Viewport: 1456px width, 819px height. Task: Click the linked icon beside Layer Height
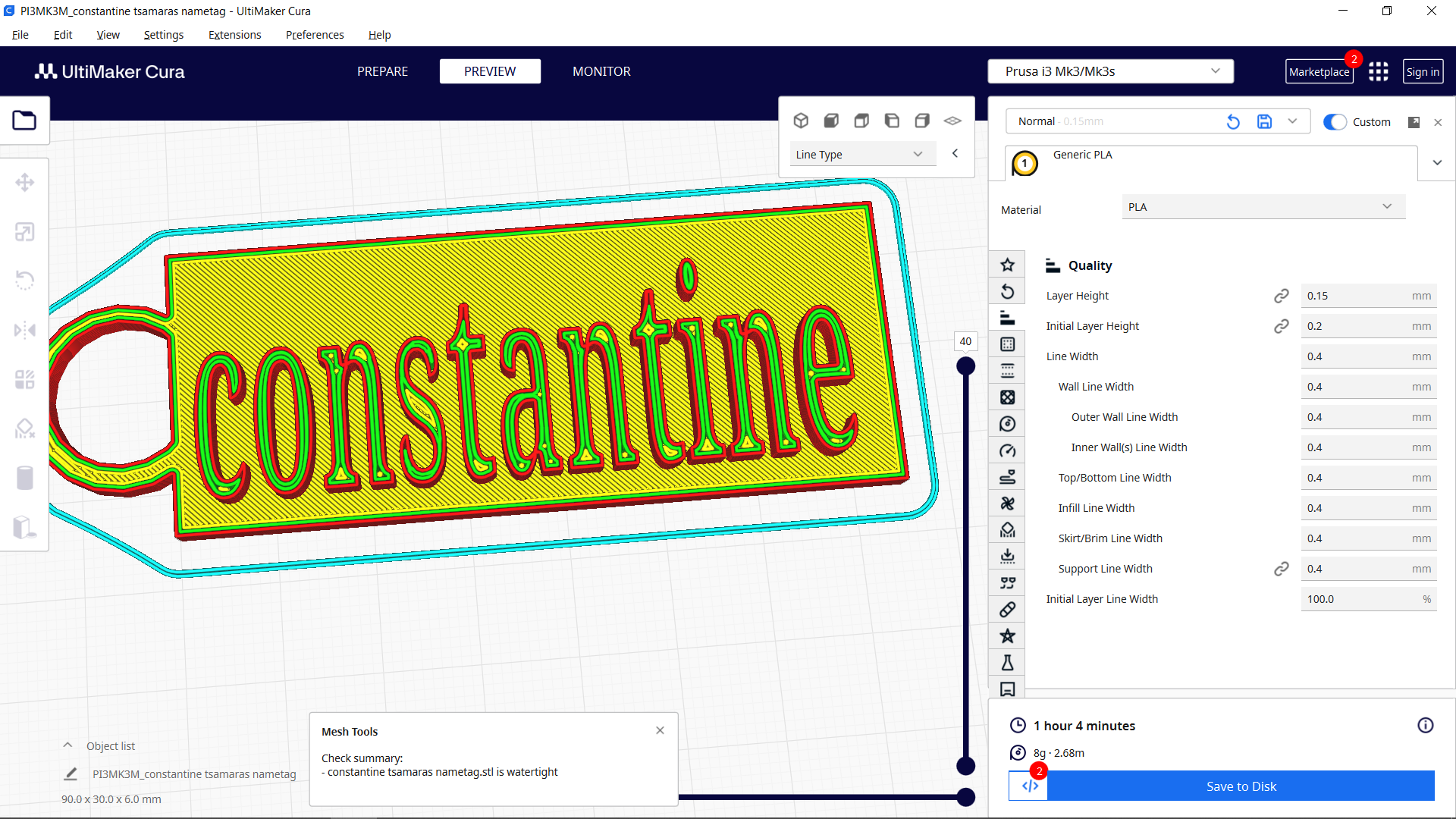pos(1282,296)
